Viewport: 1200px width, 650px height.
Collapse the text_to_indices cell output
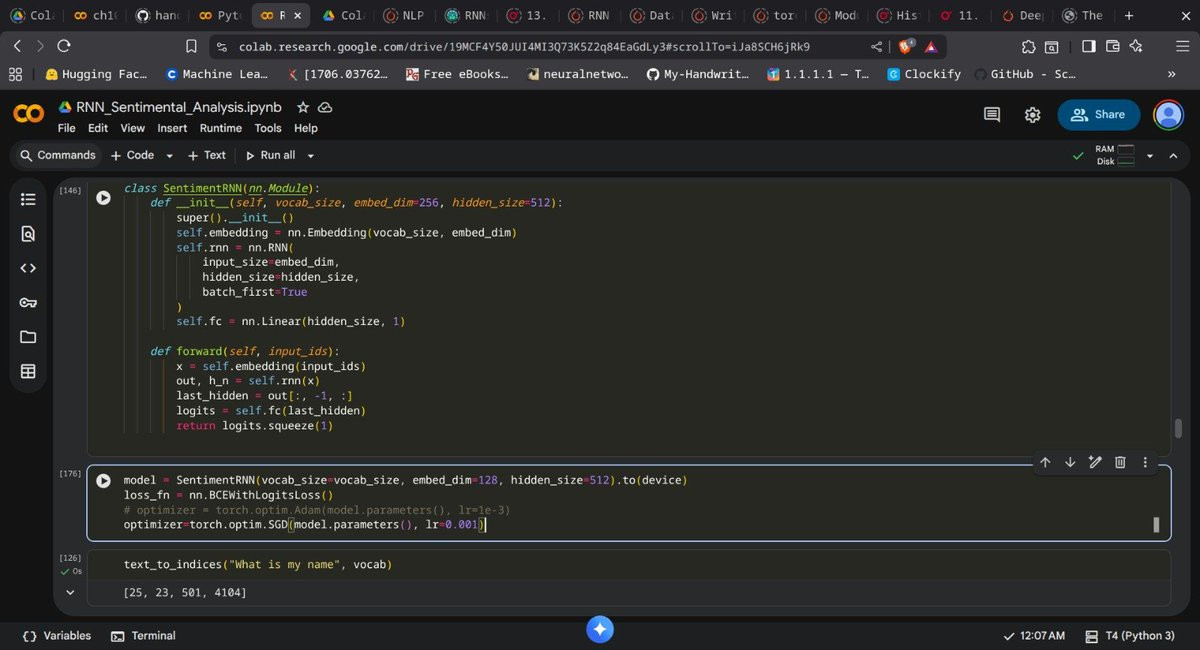coord(70,593)
